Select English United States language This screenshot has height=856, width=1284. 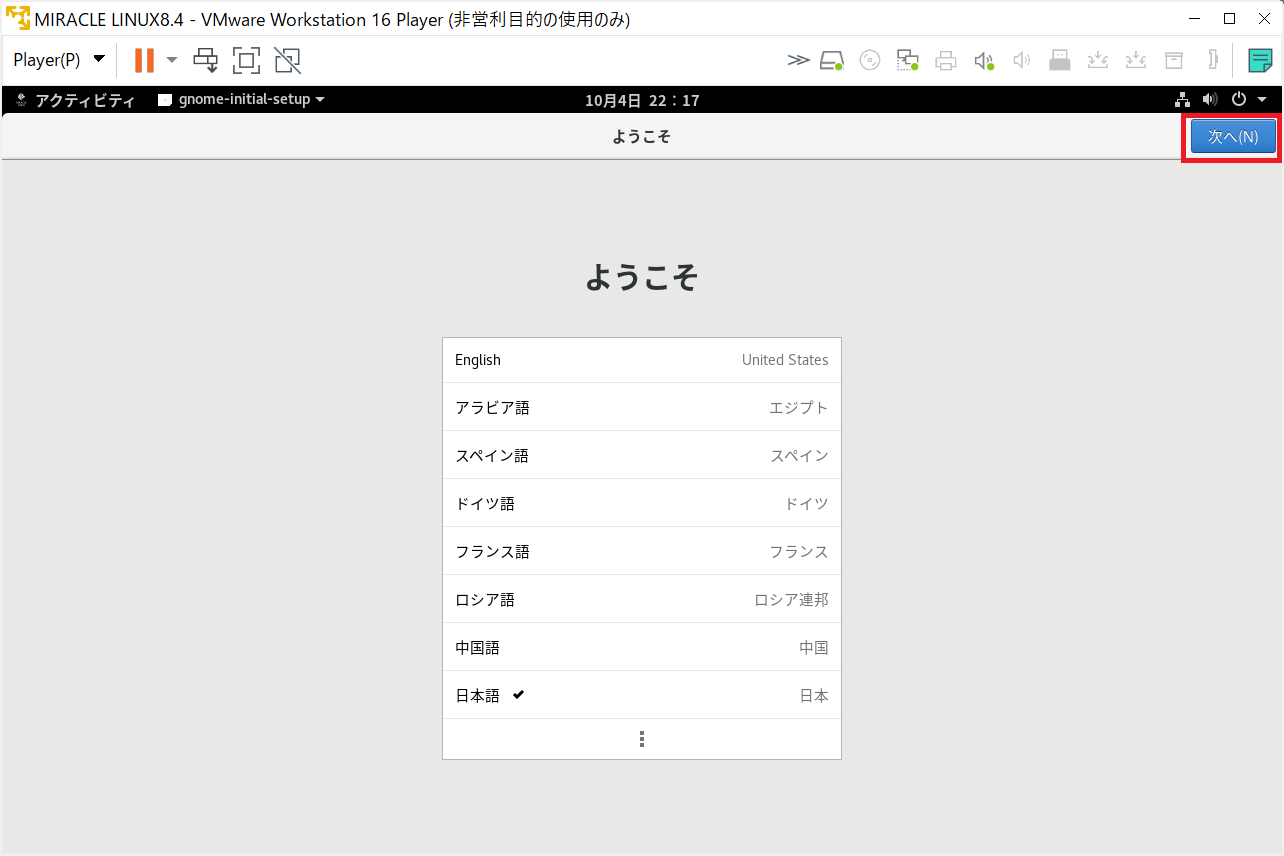click(x=641, y=360)
